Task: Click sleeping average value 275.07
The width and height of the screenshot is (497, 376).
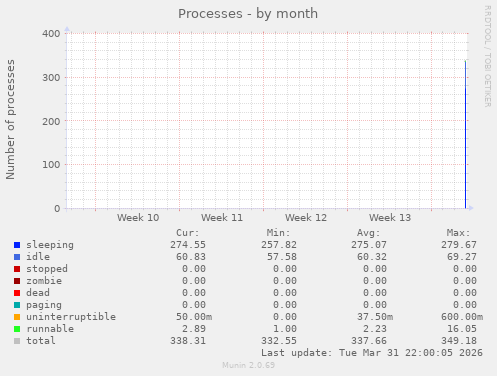Action: coord(369,245)
